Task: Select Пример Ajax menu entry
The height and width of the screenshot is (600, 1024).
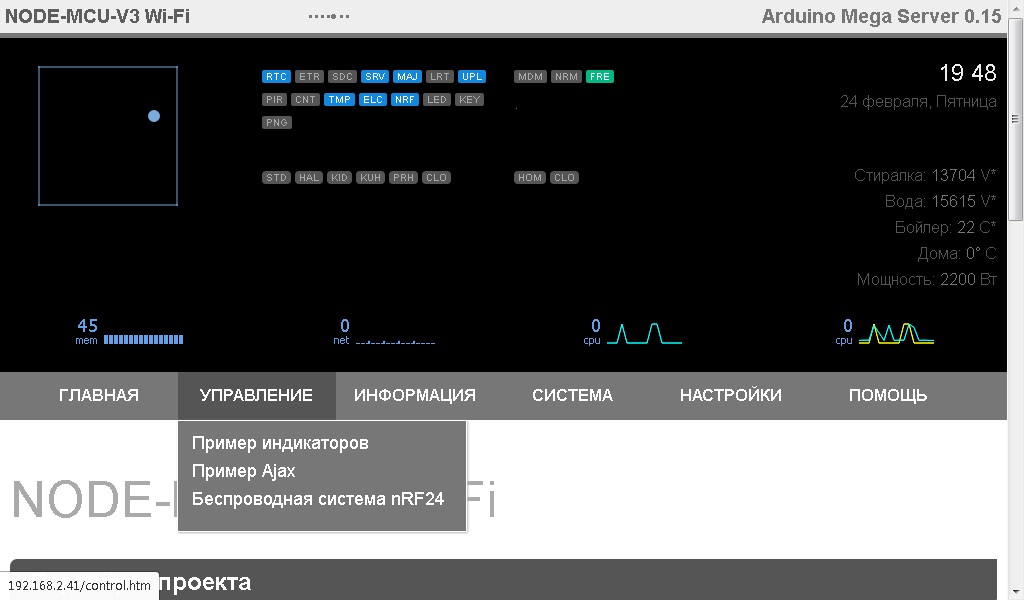Action: pyautogui.click(x=244, y=471)
